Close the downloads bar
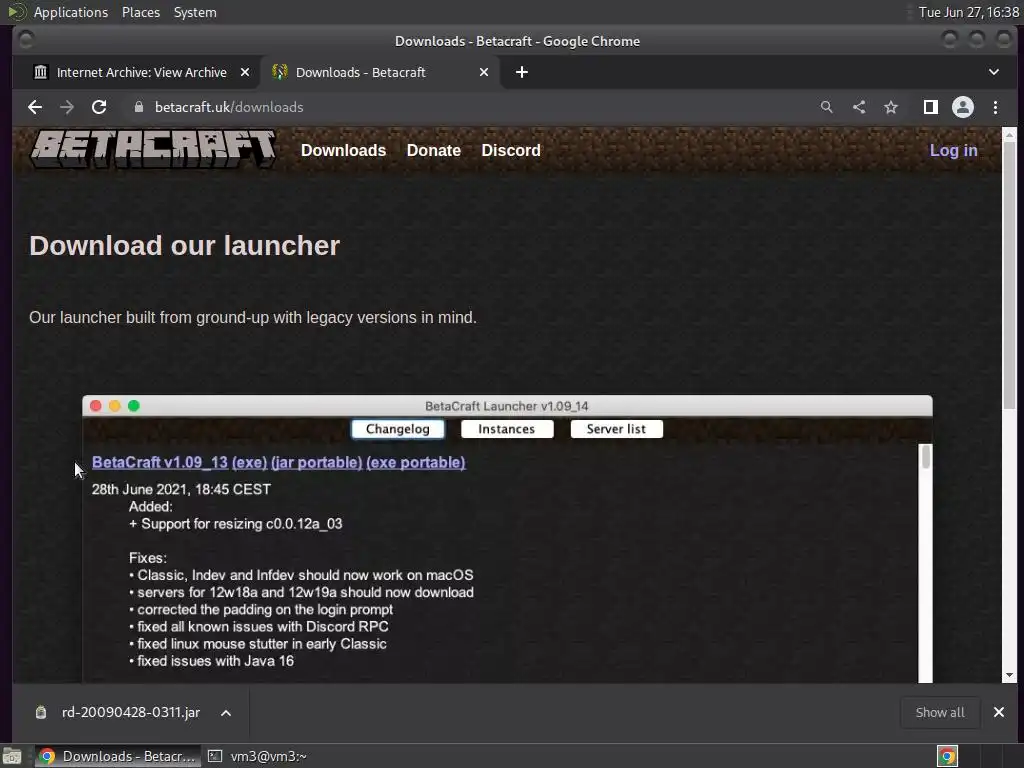The height and width of the screenshot is (768, 1024). click(999, 712)
